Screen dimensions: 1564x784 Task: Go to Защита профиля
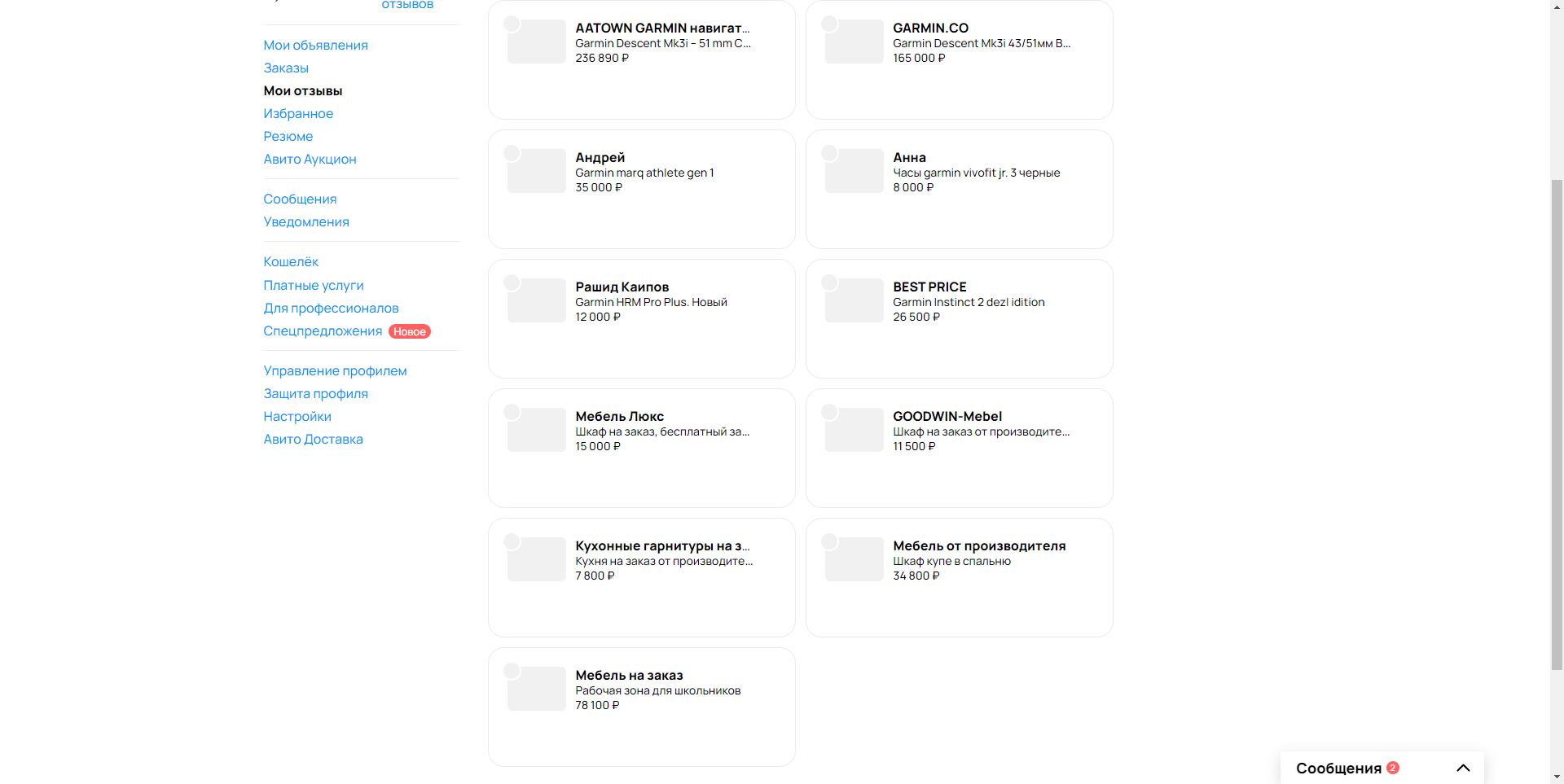pos(316,394)
